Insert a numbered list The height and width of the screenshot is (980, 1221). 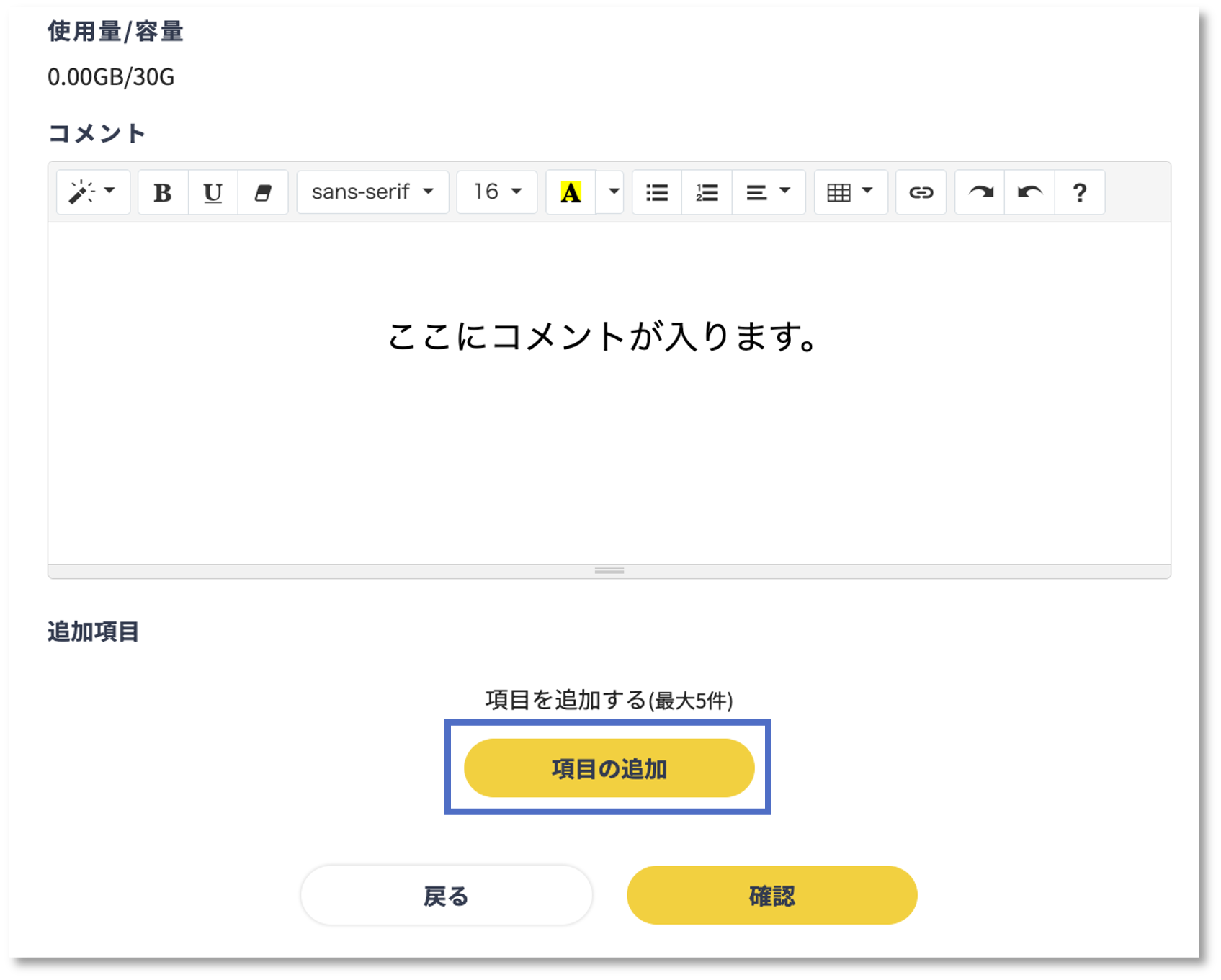707,192
